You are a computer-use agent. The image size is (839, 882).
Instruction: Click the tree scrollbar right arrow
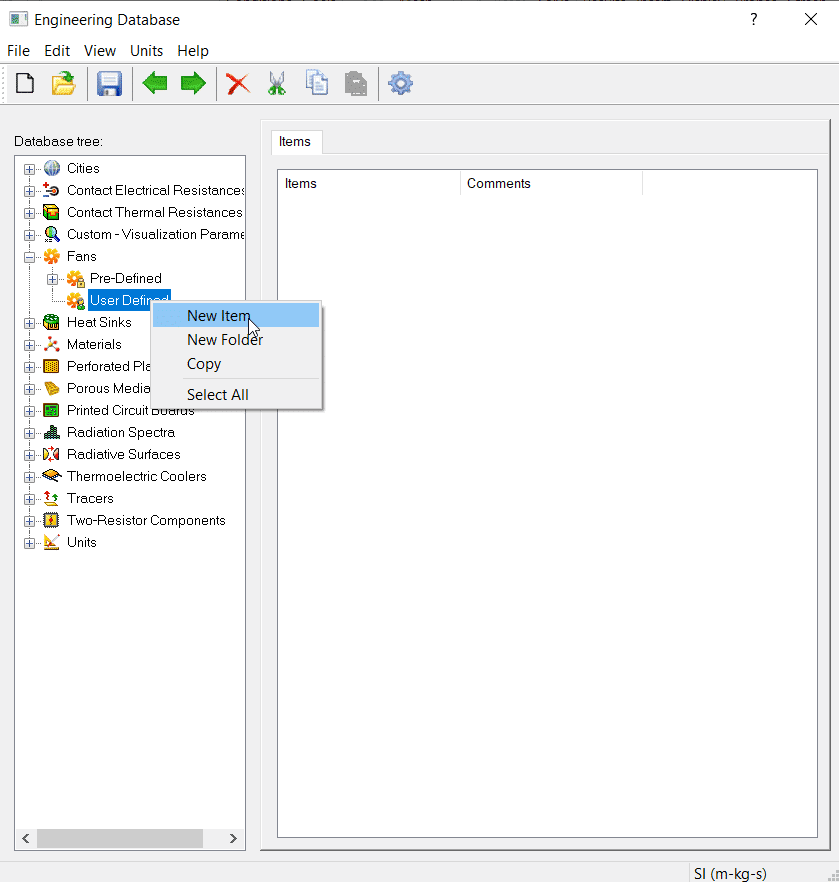233,838
